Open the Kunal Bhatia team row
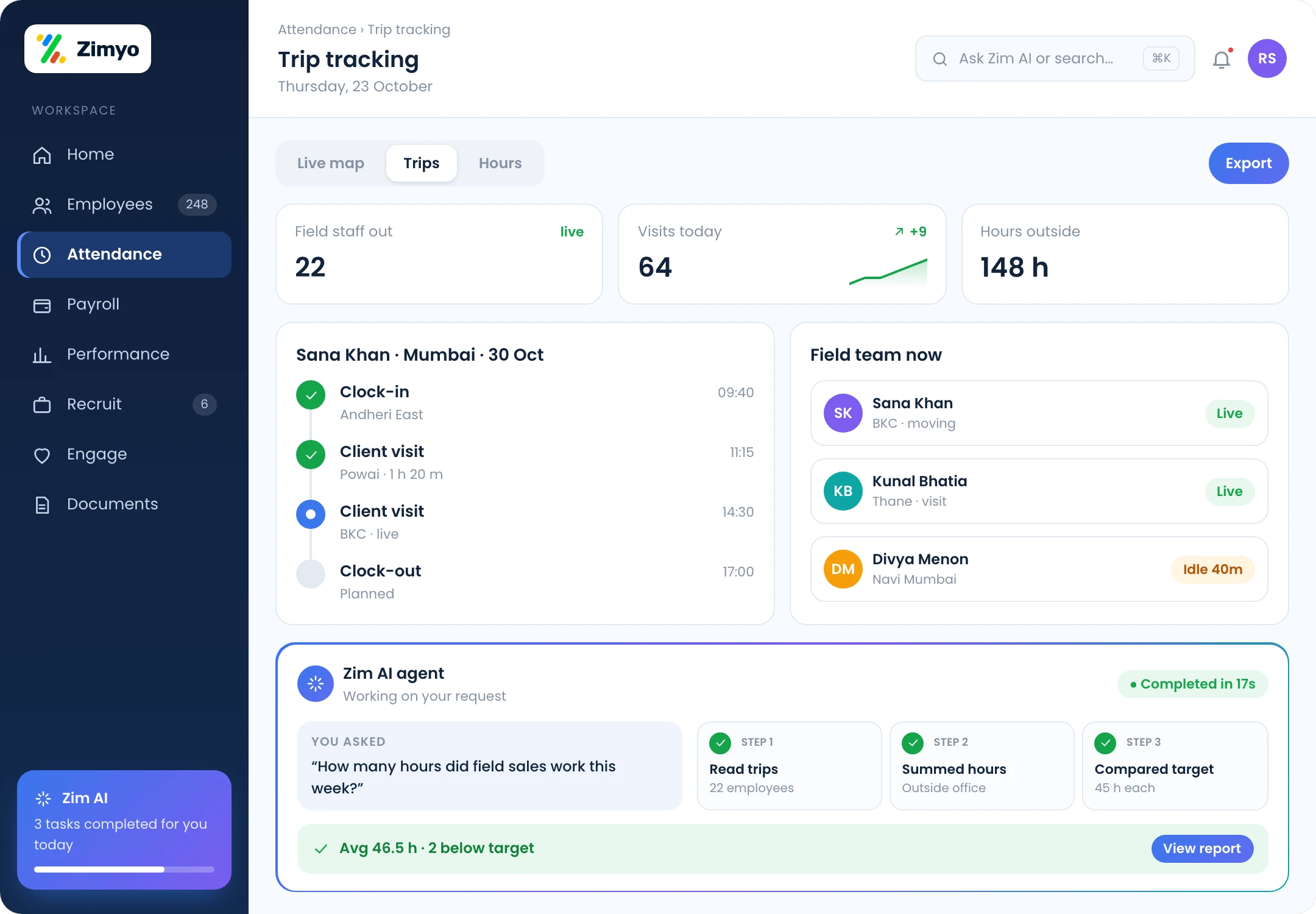The width and height of the screenshot is (1316, 914). coord(1039,491)
